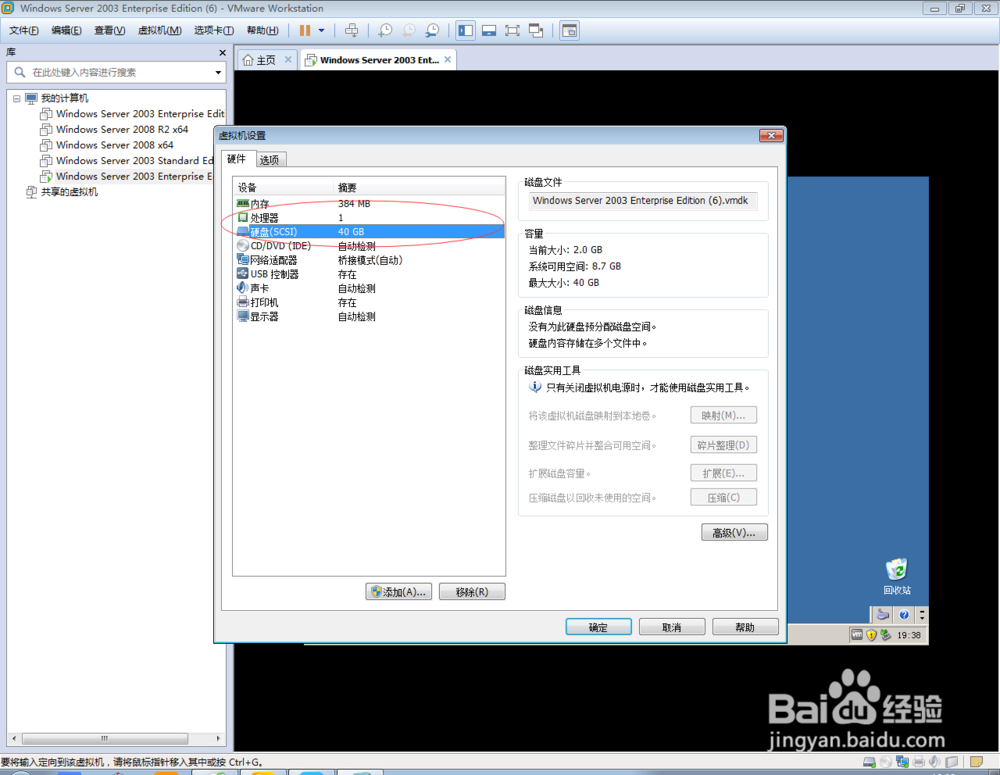
Task: Select Windows Server 2008 R2 x64 in library
Action: click(122, 129)
